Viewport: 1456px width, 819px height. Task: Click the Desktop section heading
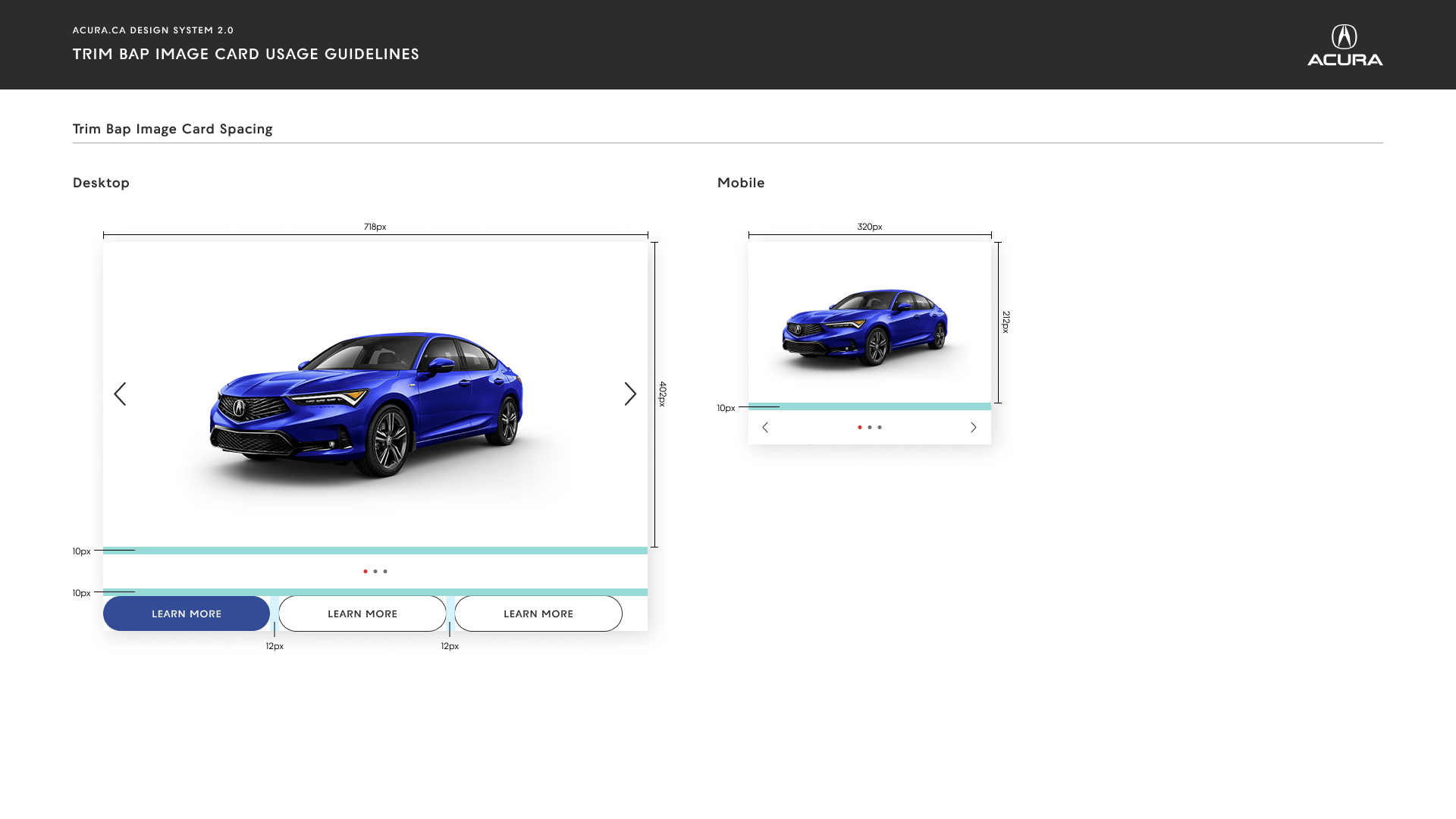(101, 183)
